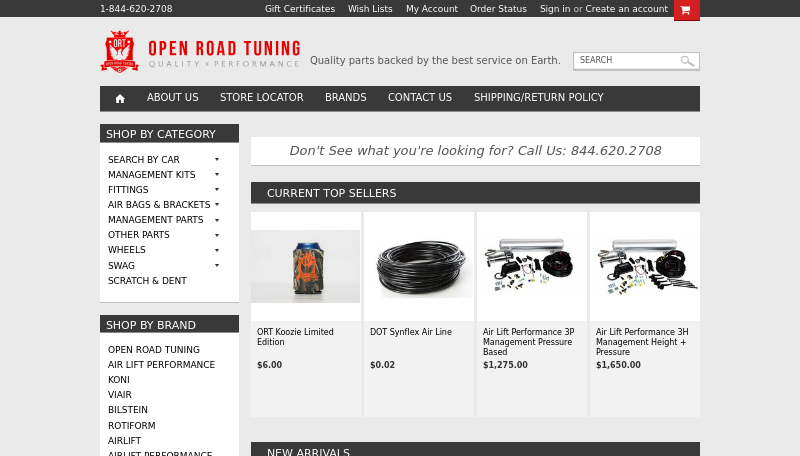Viewport: 800px width, 456px height.
Task: View the Air Lift 3H Management image
Action: click(x=645, y=266)
